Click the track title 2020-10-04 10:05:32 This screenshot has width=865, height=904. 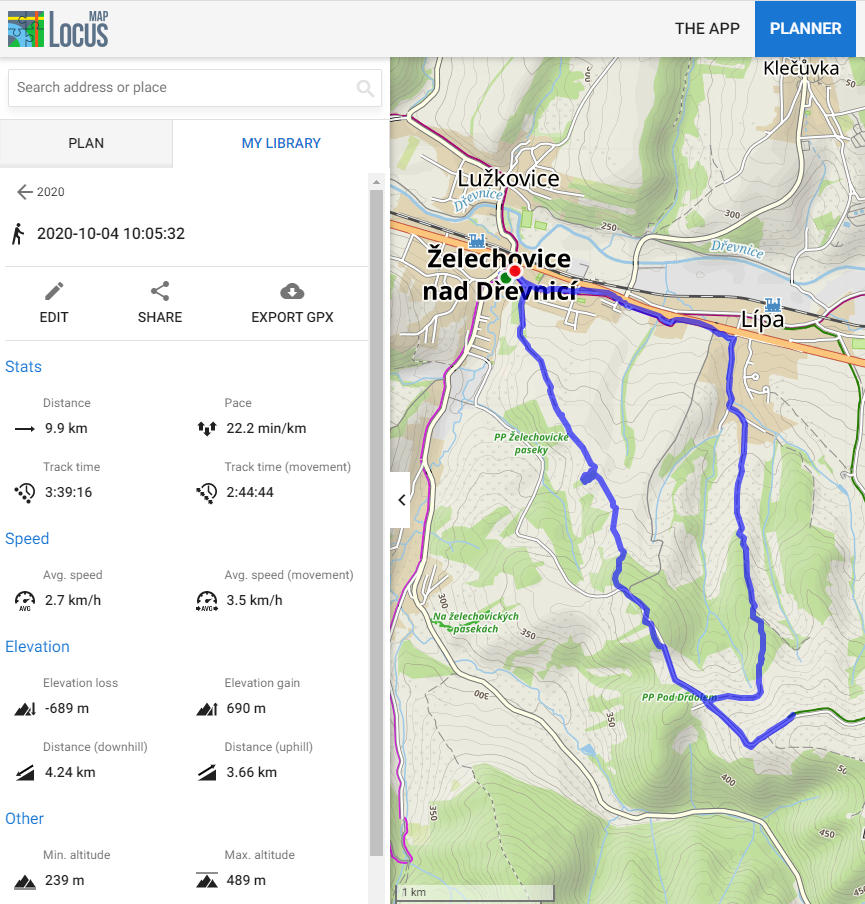(x=111, y=234)
